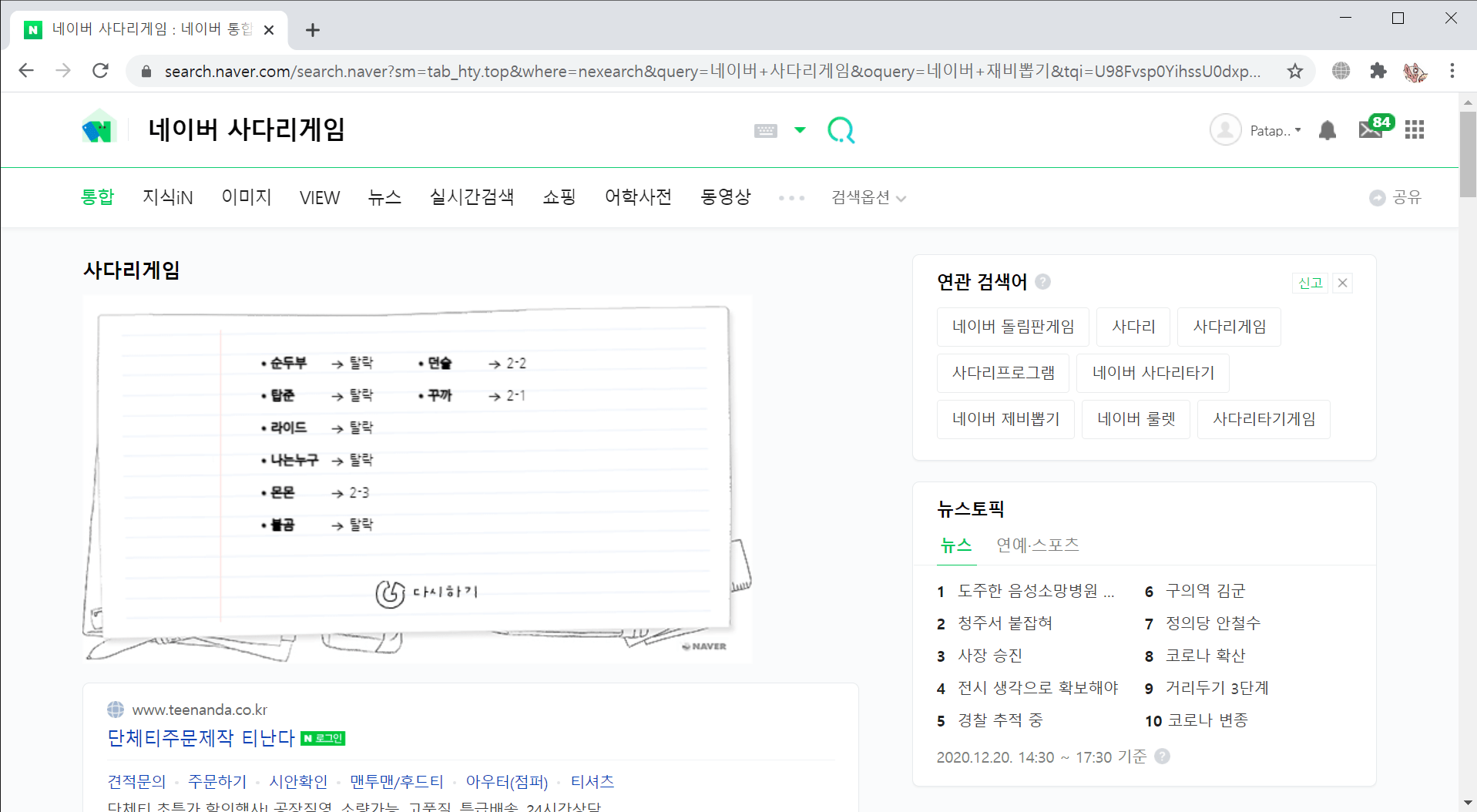Open news topic 전시 생각으로 확보해야
The image size is (1477, 812).
[x=1037, y=688]
